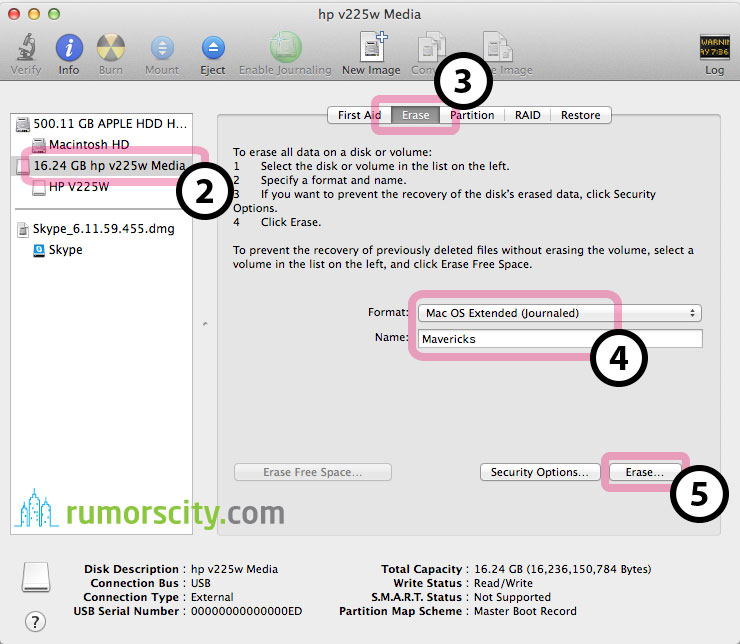Switch to the Restore tab
This screenshot has height=644, width=740.
(580, 115)
